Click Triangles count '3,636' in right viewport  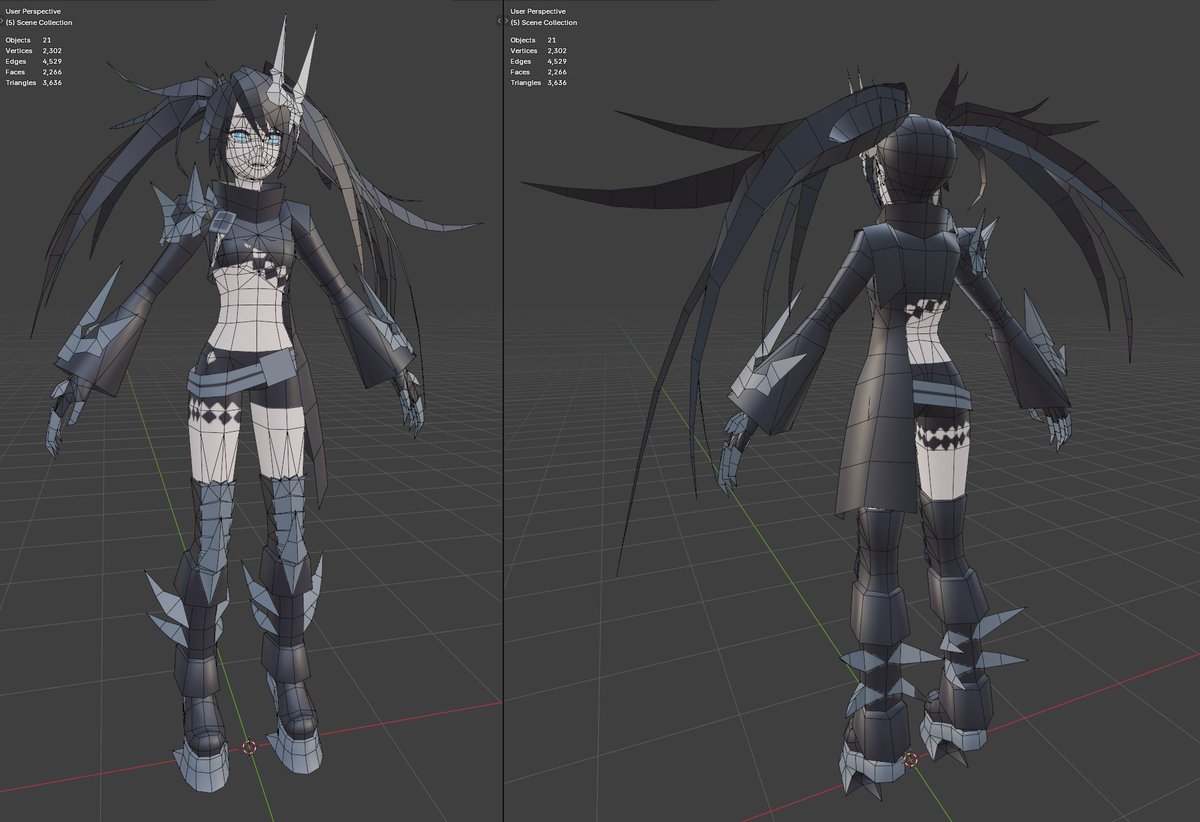[x=557, y=83]
